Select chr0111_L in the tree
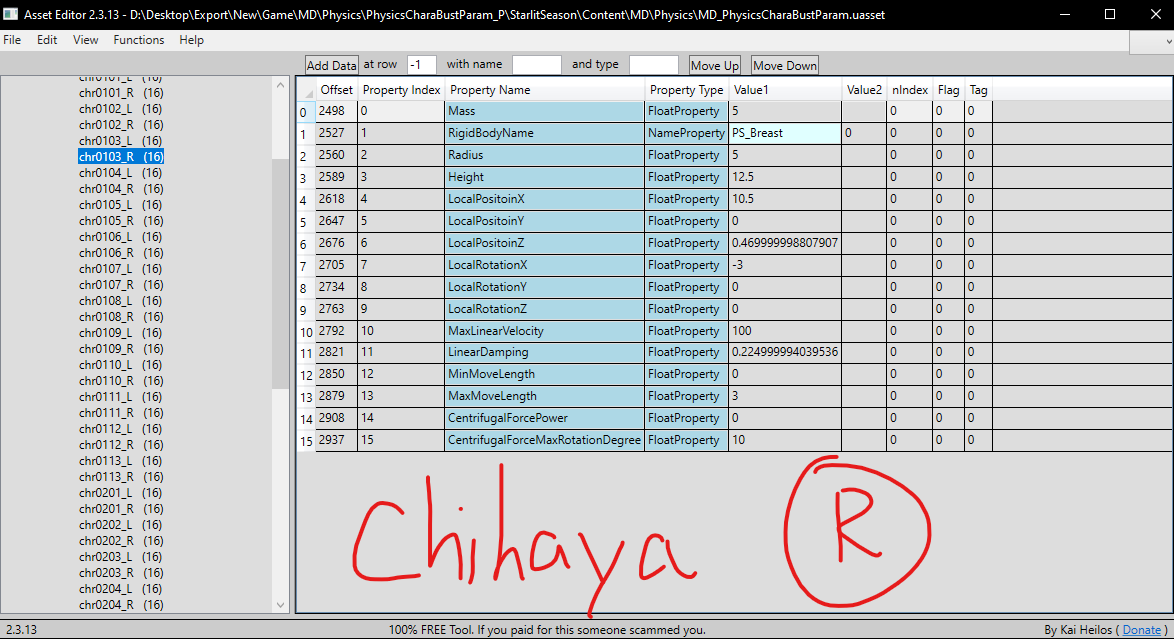 [x=121, y=396]
